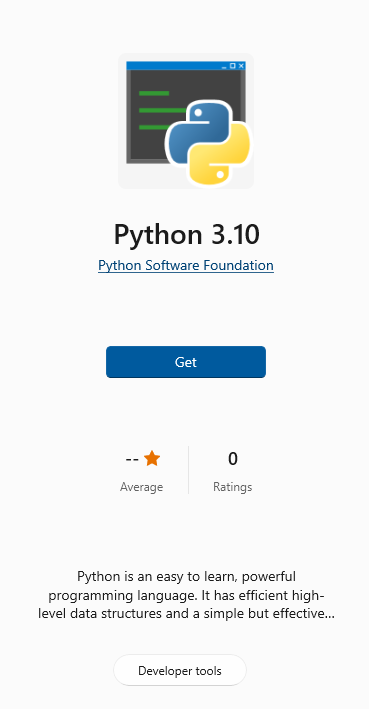
Task: Click the yellow snake half of Python logo
Action: pyautogui.click(x=219, y=154)
